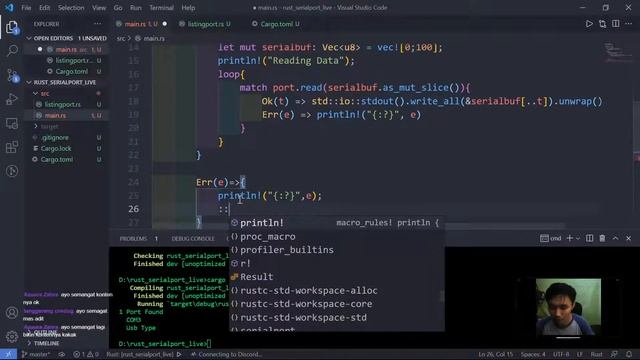Open the File menu

click(26, 8)
